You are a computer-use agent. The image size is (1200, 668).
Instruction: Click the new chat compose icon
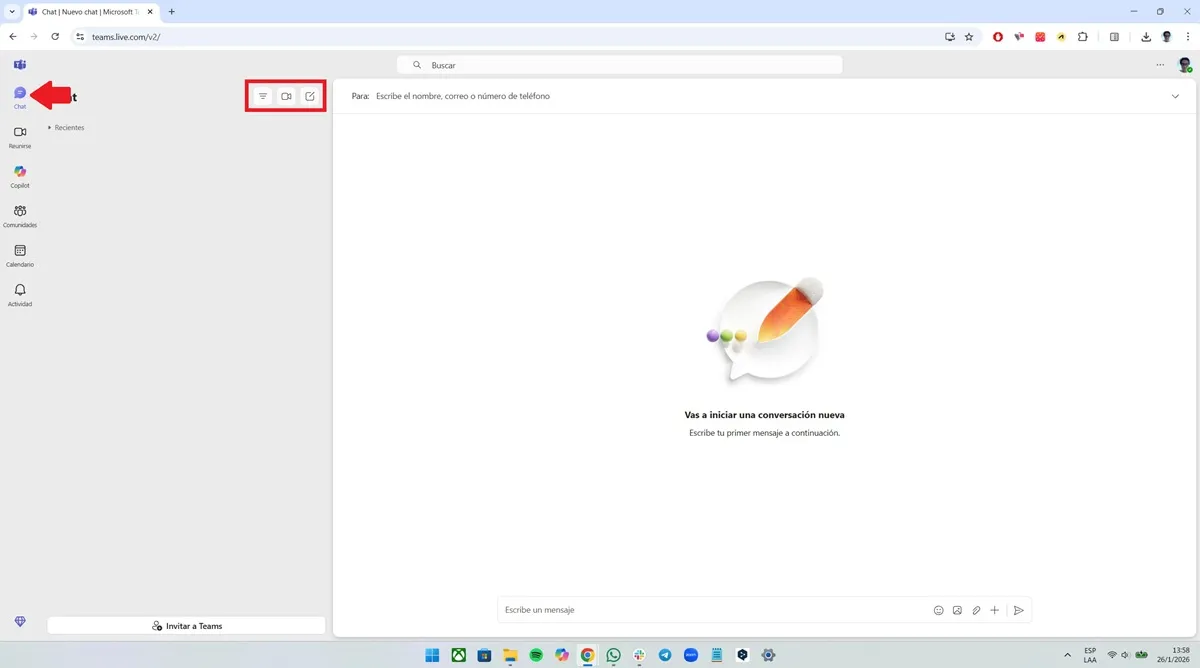pyautogui.click(x=310, y=96)
